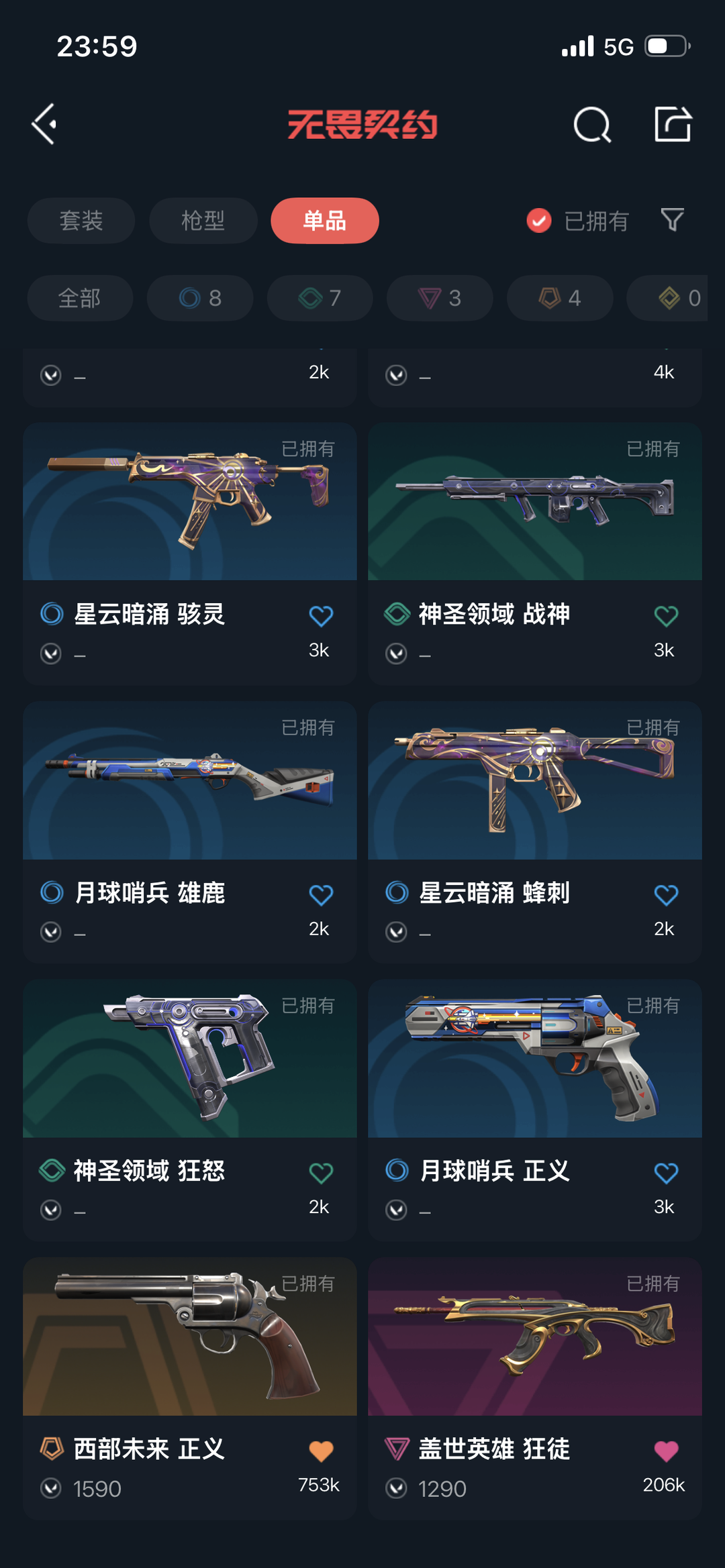The height and width of the screenshot is (1568, 725).
Task: Open the filter funnel icon
Action: click(x=672, y=220)
